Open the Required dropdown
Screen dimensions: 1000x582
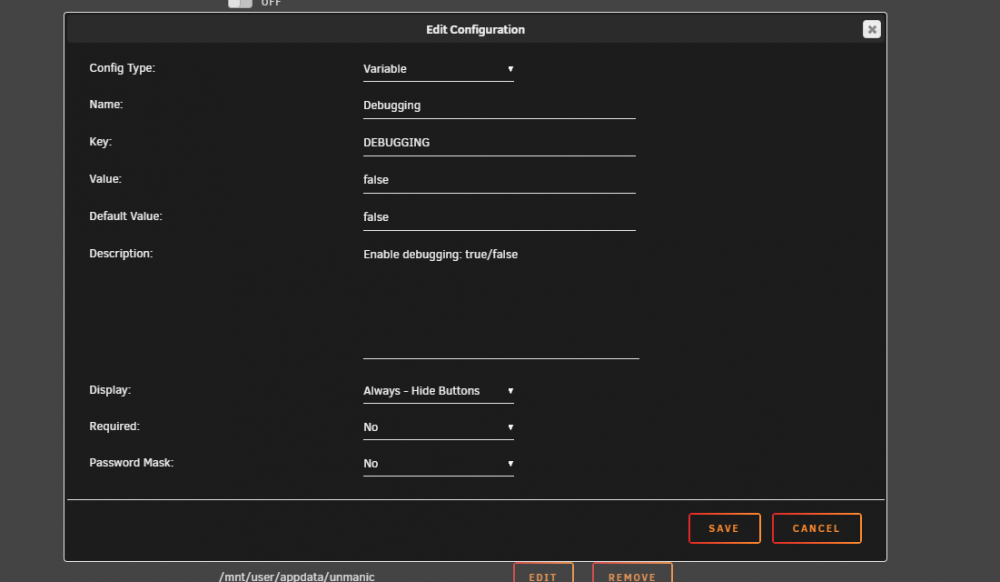(x=438, y=428)
